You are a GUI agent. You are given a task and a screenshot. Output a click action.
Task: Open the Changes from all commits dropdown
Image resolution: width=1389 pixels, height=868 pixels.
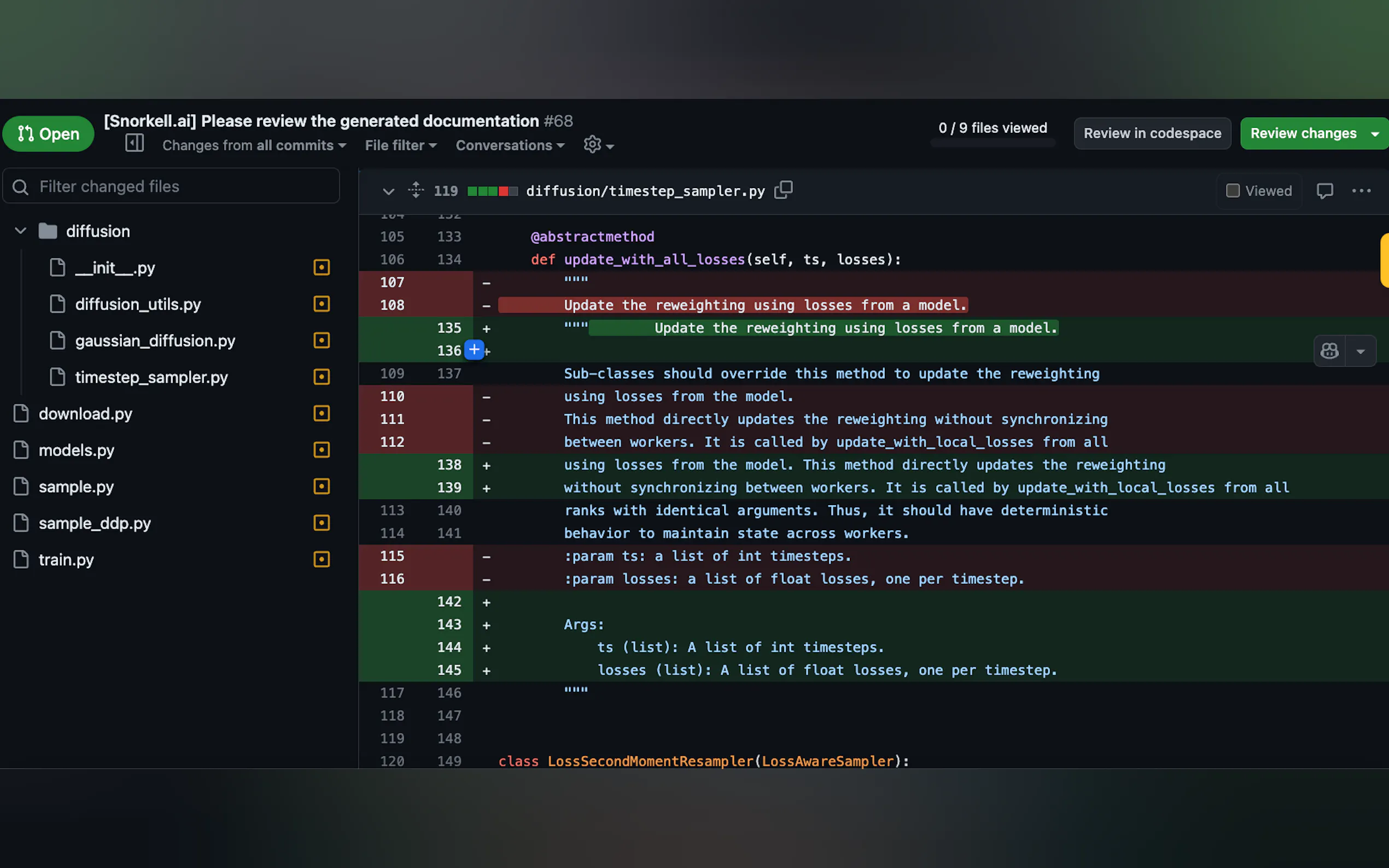[254, 145]
